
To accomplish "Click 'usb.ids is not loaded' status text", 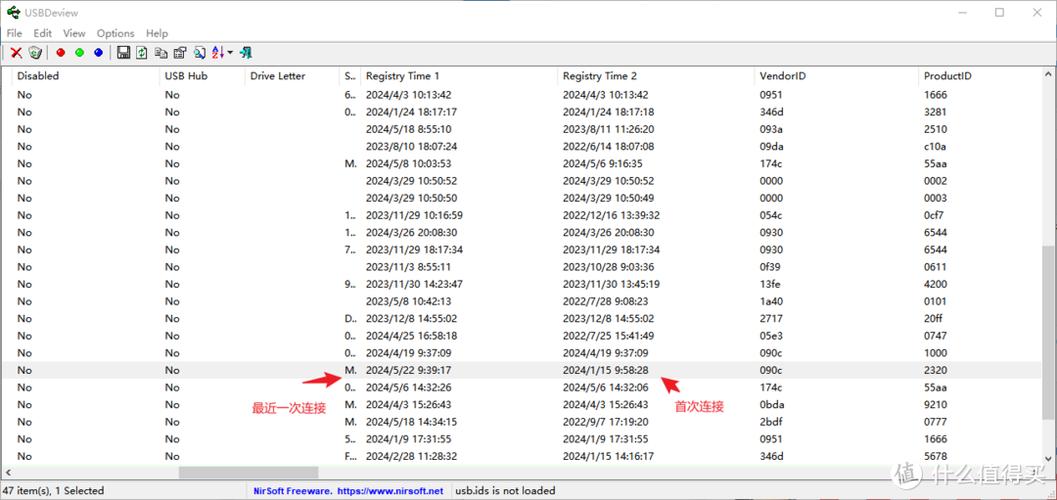I will [505, 491].
